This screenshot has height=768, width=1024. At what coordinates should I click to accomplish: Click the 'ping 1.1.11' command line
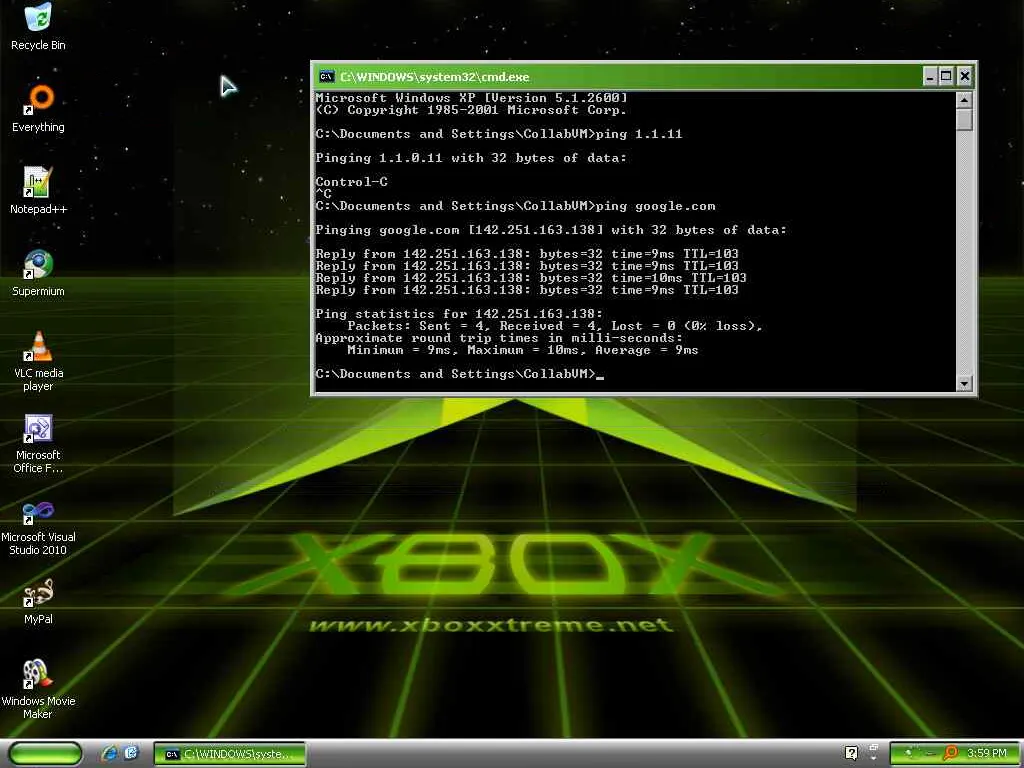pyautogui.click(x=499, y=134)
